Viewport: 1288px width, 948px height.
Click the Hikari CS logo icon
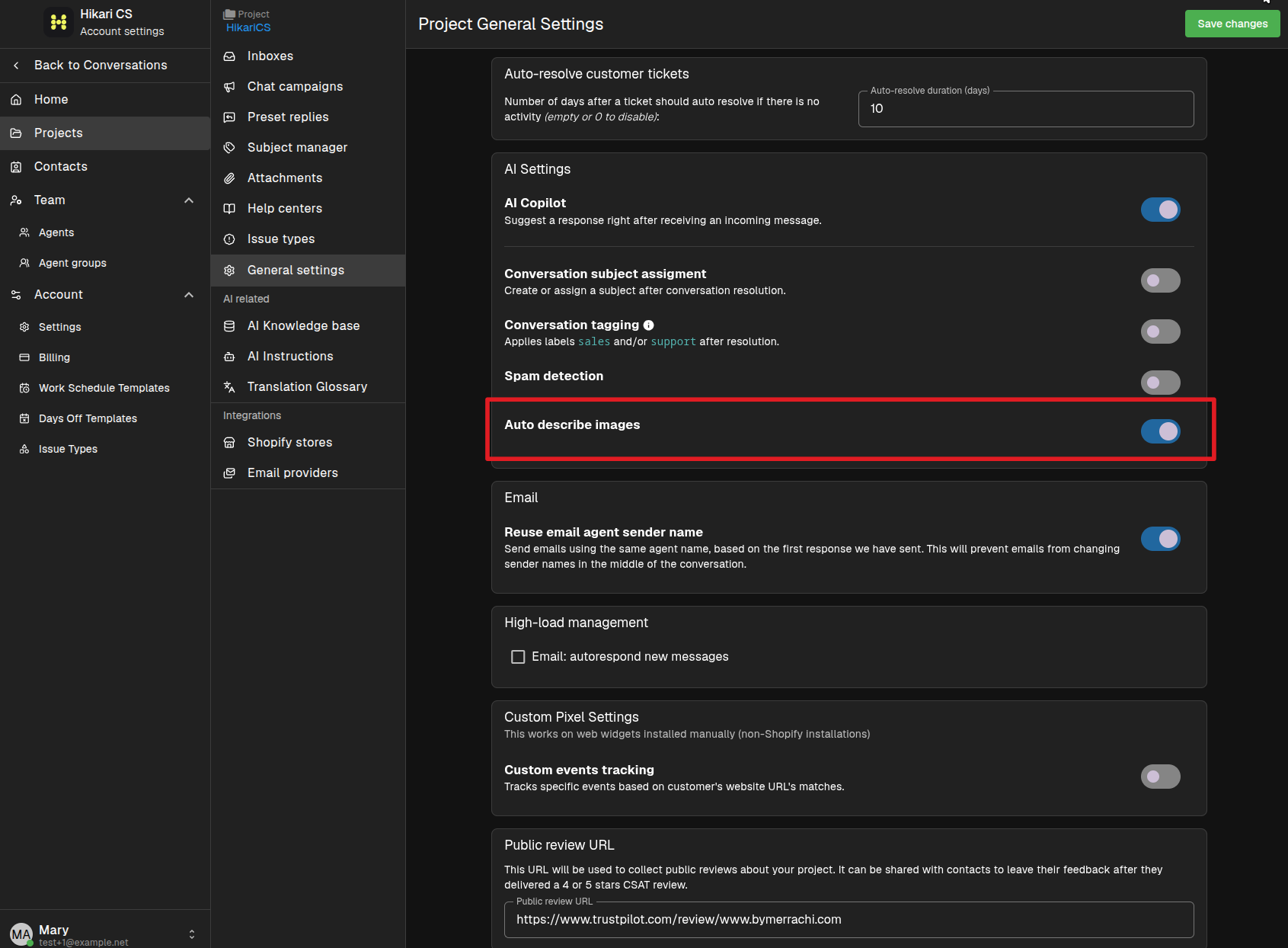pyautogui.click(x=59, y=22)
